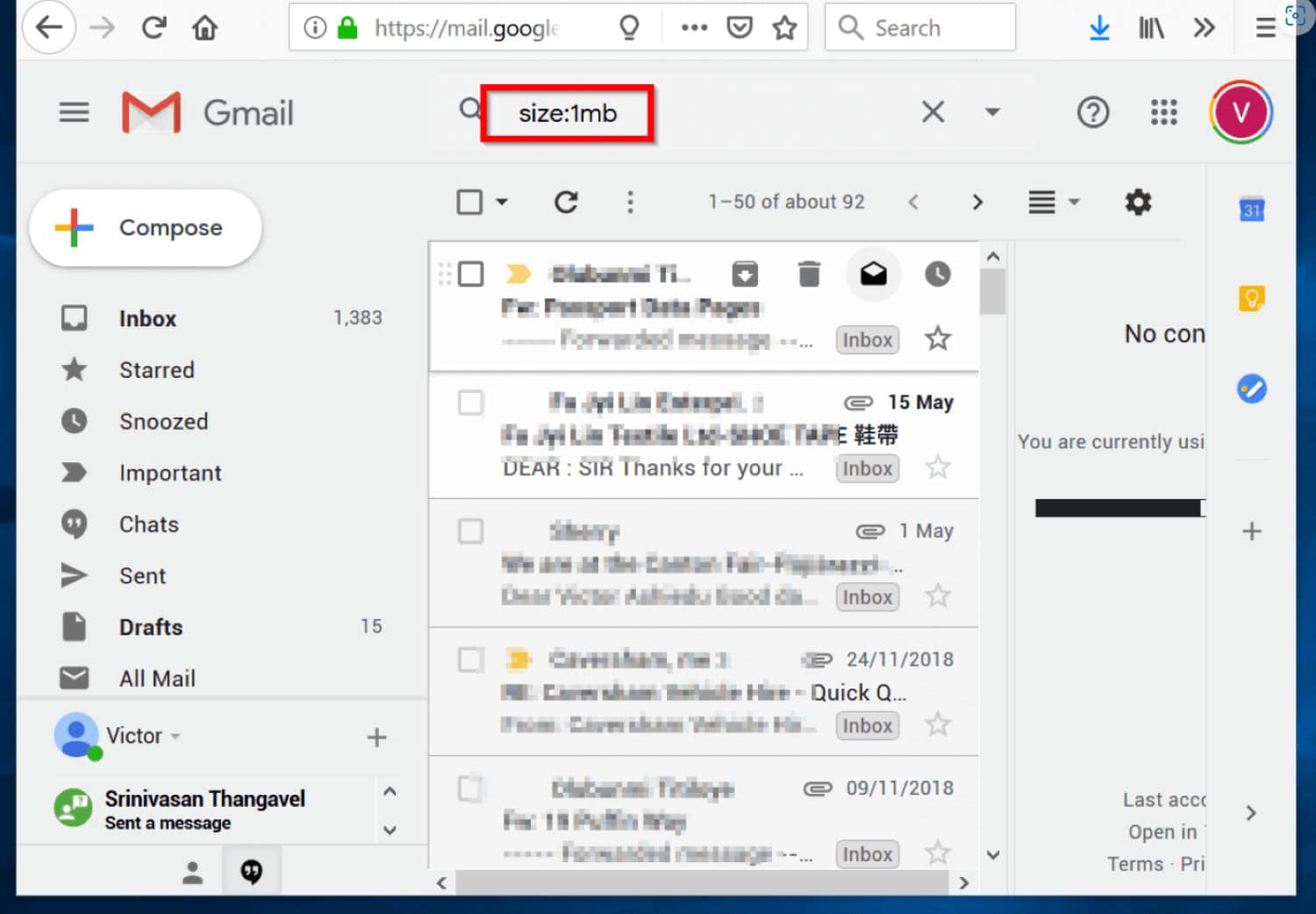Screen dimensions: 1316x914
Task: Star the 15 May email
Action: click(938, 467)
